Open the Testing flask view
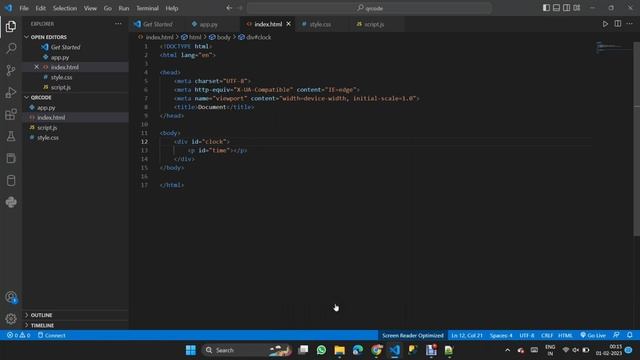640x360 pixels. coord(11,136)
